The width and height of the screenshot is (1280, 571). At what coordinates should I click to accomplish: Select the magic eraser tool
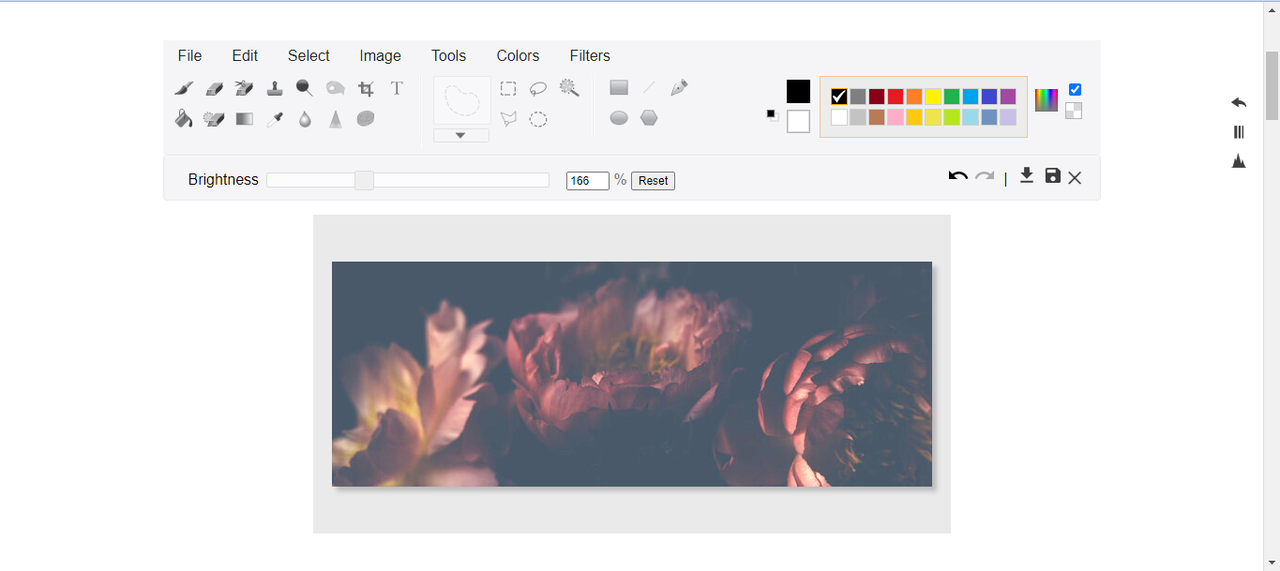point(213,119)
